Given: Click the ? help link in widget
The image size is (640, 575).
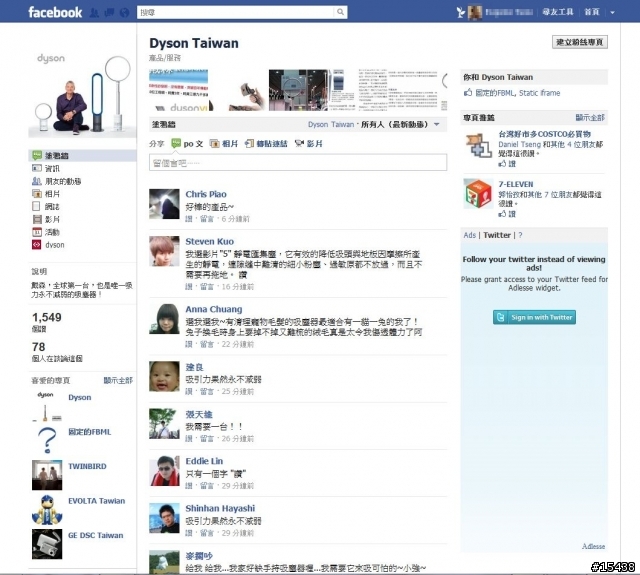Looking at the screenshot, I should click(x=520, y=235).
